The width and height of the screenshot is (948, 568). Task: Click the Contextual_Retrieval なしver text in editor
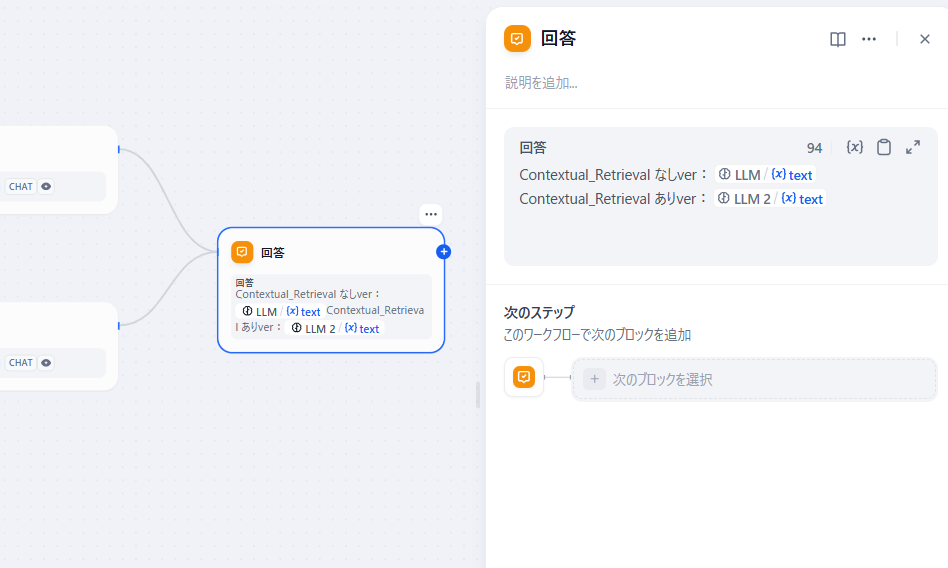(612, 175)
